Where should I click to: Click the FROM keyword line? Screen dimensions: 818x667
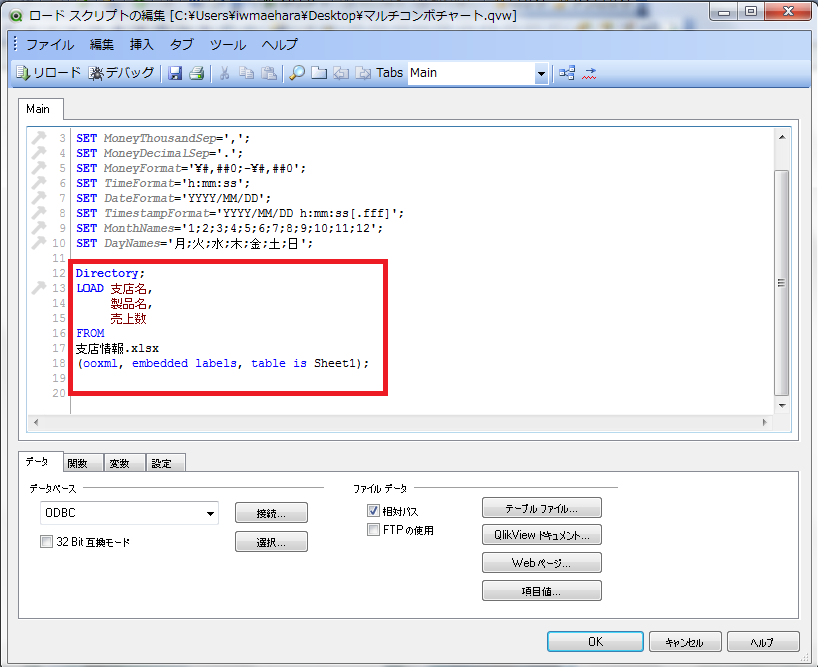(90, 333)
